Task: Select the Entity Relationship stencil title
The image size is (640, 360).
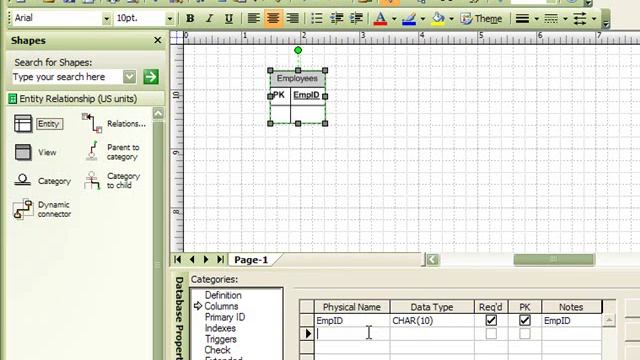Action: [78, 99]
